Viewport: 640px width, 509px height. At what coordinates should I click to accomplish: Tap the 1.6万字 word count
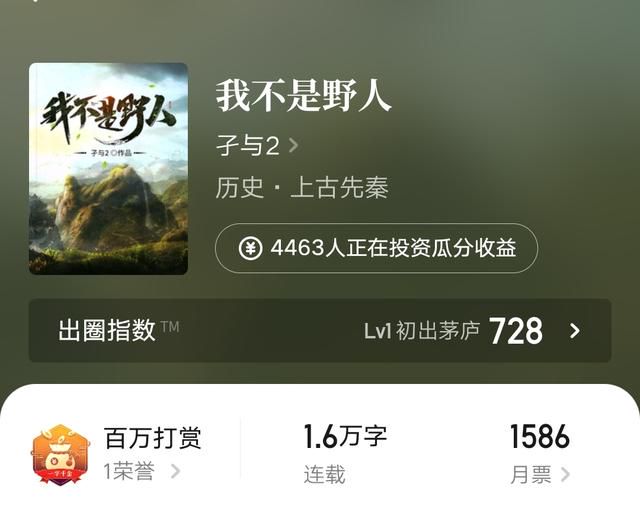tap(345, 436)
